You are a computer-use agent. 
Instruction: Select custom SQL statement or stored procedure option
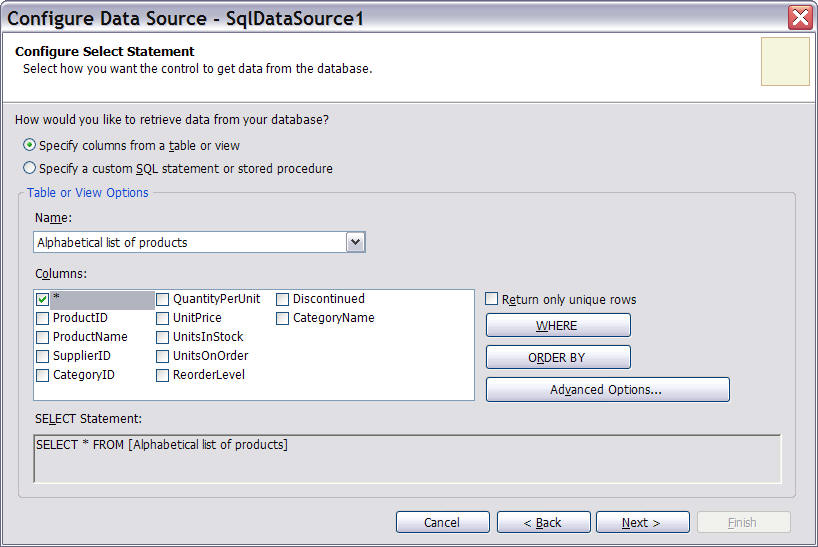(x=30, y=168)
